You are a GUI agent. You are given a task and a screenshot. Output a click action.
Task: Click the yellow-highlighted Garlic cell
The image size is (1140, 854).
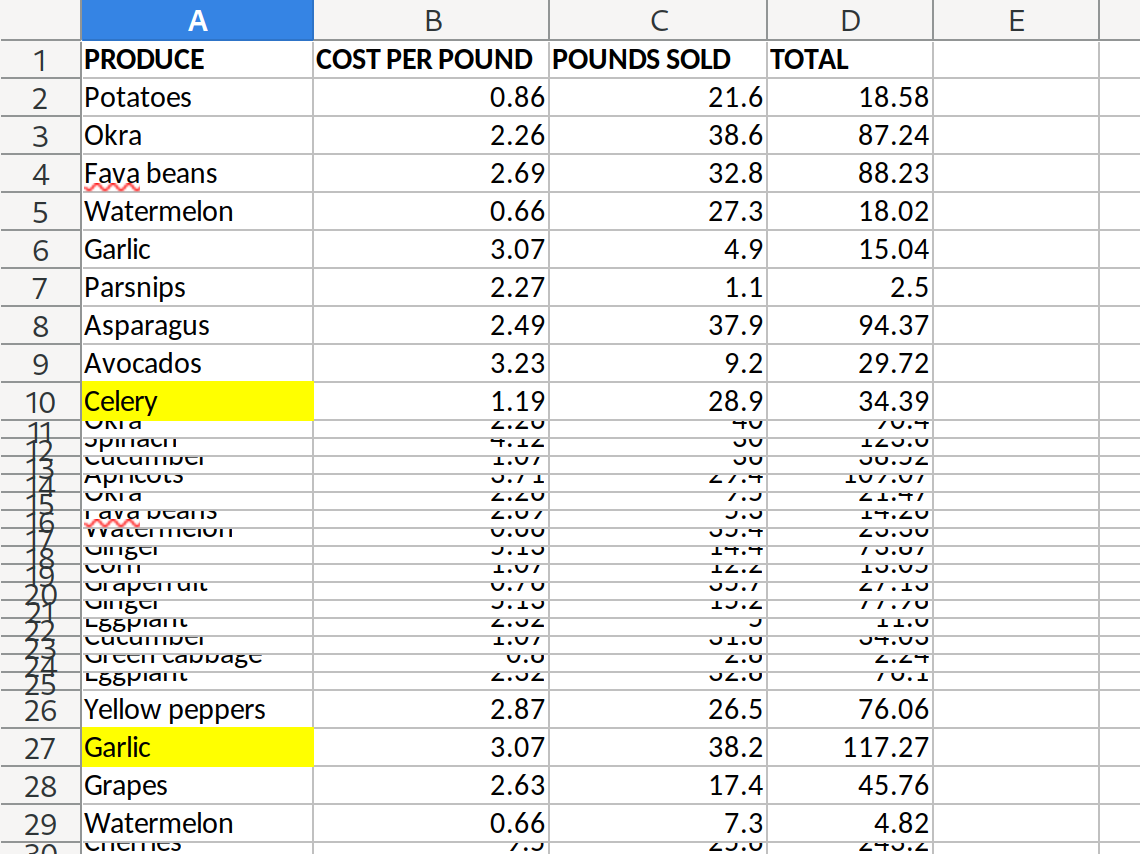196,748
